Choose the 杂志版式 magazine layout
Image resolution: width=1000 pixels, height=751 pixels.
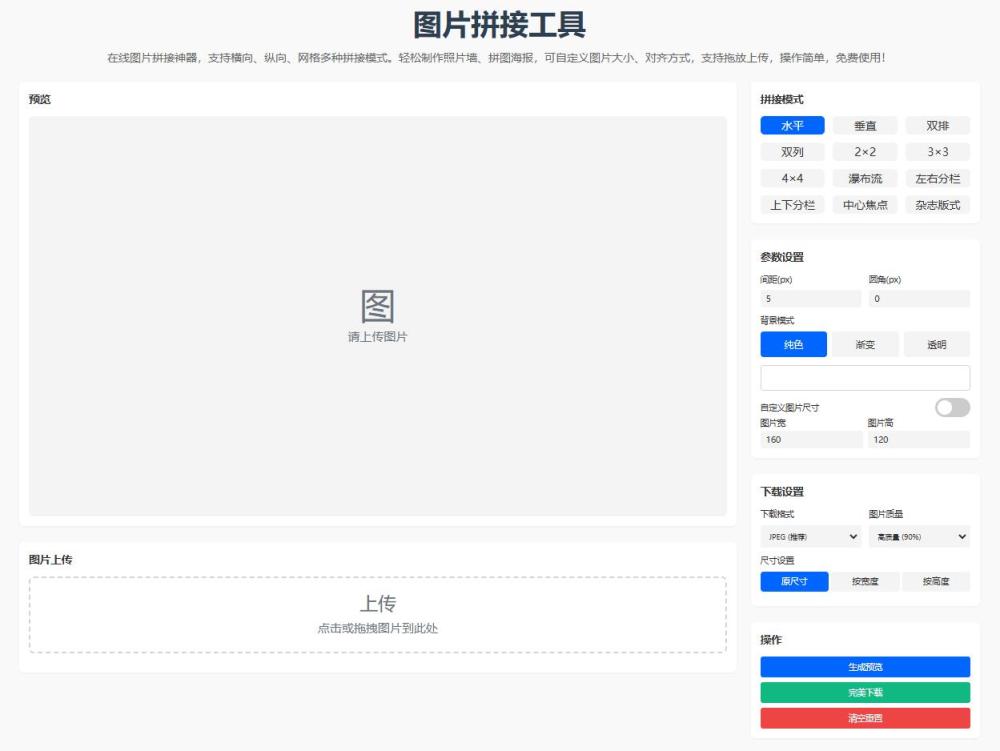click(x=937, y=205)
